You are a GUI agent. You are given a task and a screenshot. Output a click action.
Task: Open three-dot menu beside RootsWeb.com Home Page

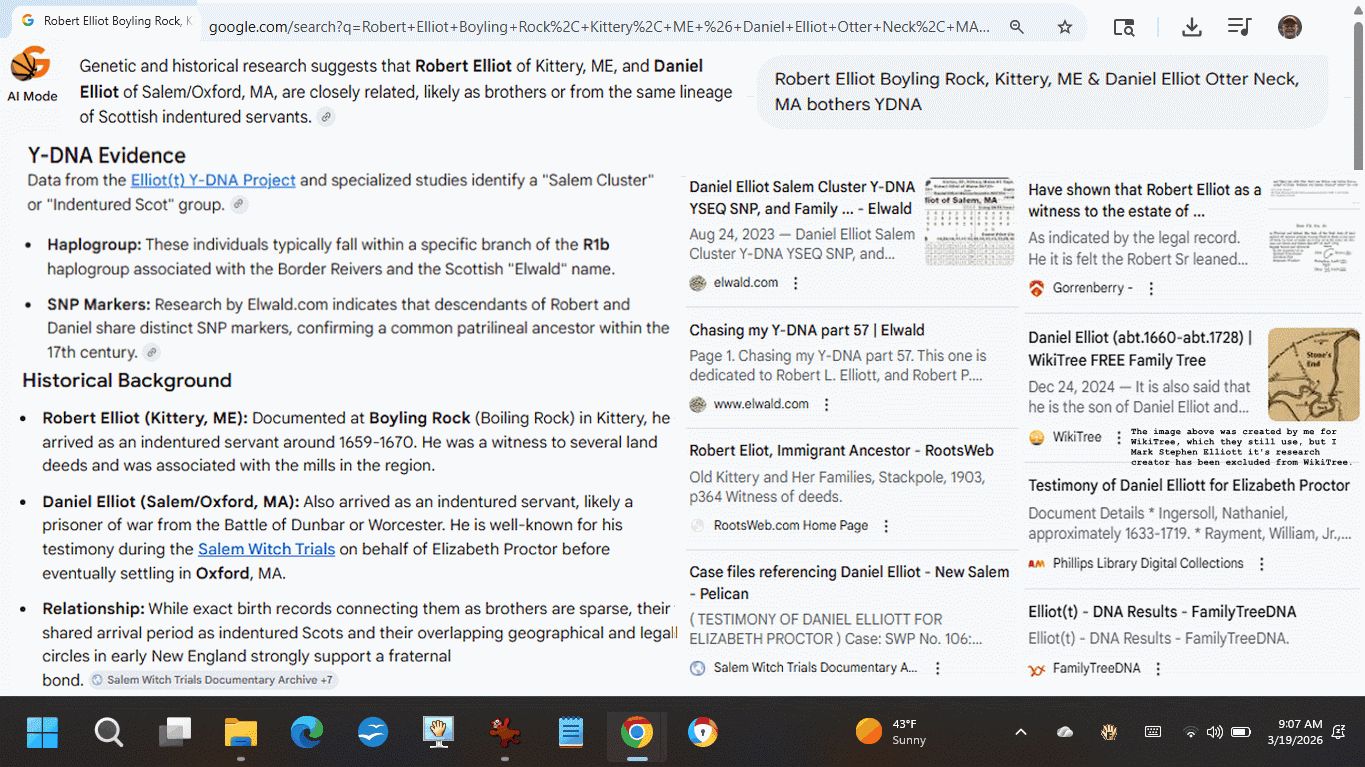pyautogui.click(x=886, y=526)
